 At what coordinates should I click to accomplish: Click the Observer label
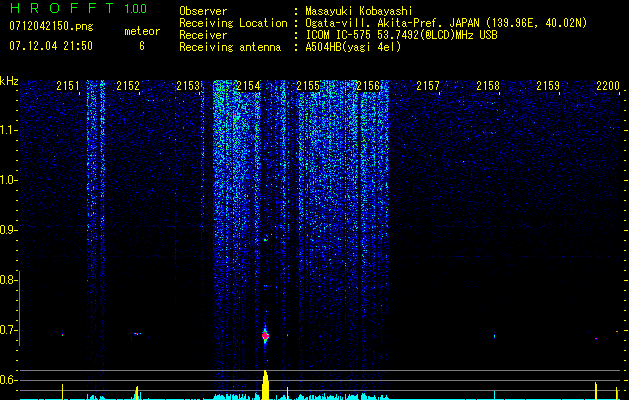pos(203,11)
